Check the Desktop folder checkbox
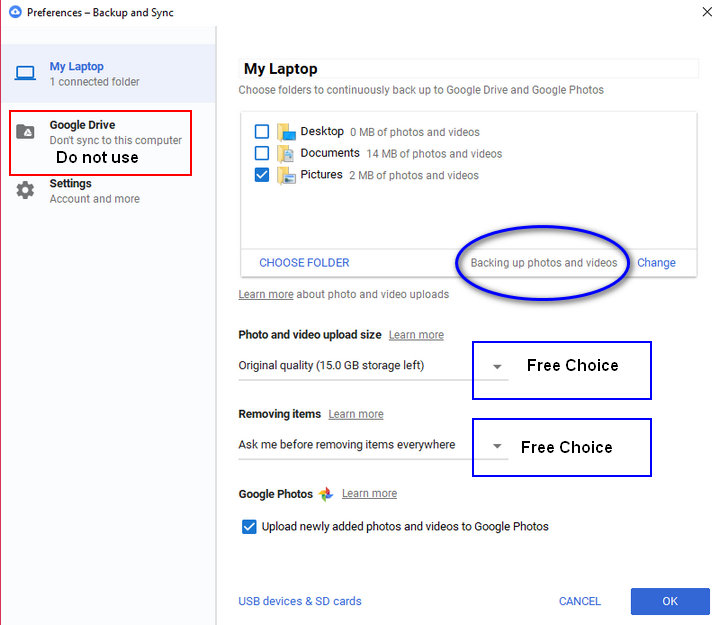The width and height of the screenshot is (720, 625). point(262,131)
